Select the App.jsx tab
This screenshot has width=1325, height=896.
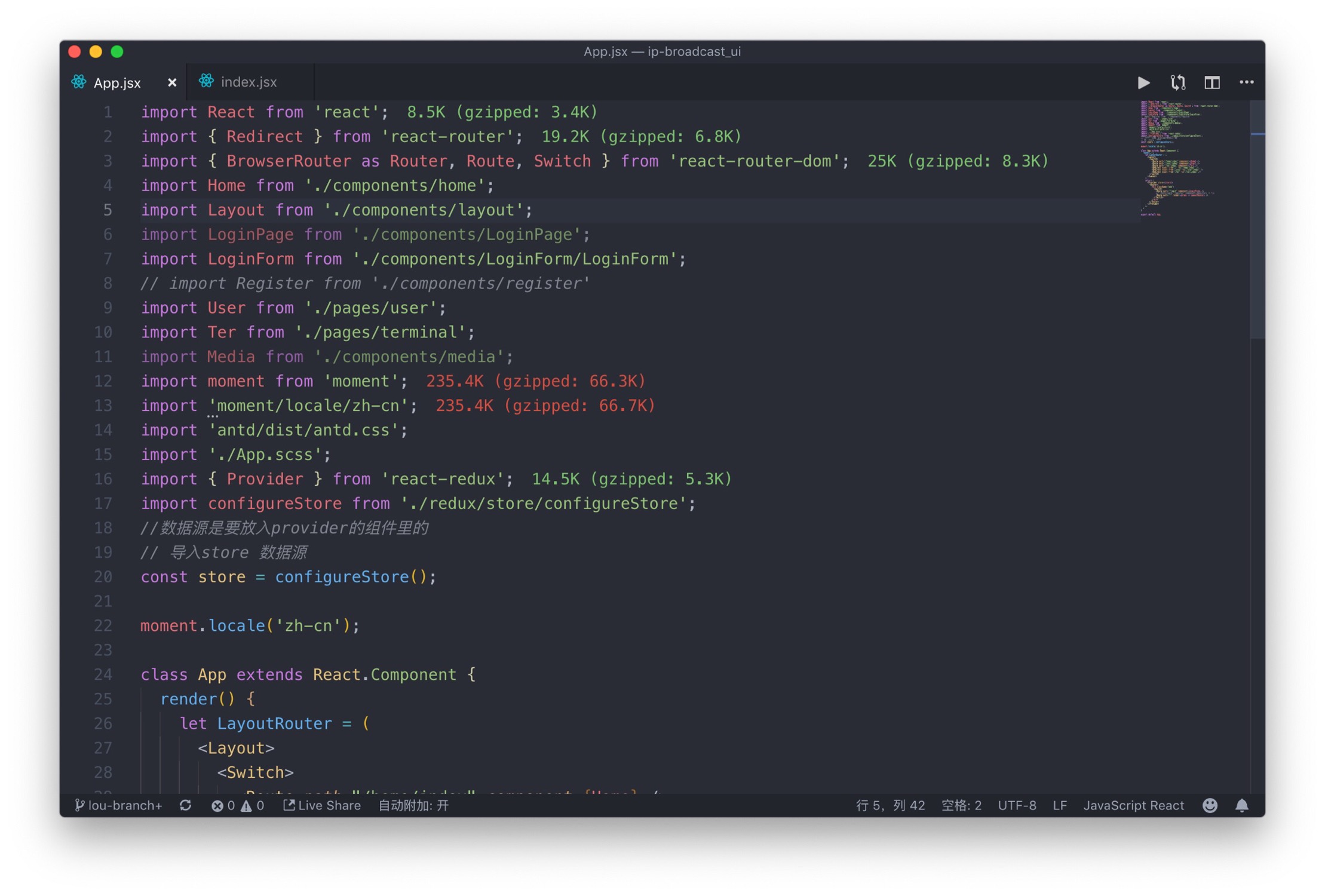117,82
